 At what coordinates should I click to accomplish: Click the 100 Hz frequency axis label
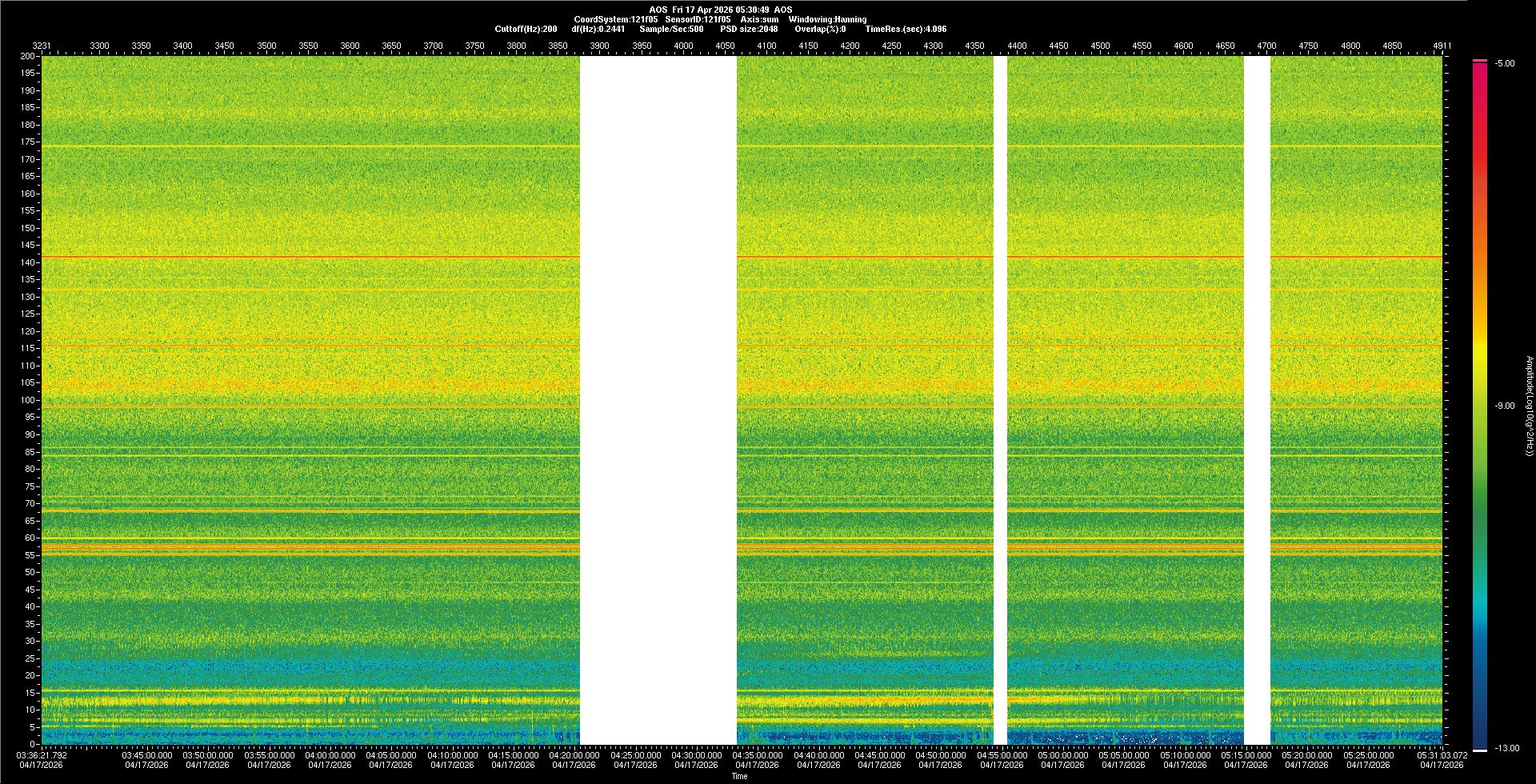click(x=28, y=400)
